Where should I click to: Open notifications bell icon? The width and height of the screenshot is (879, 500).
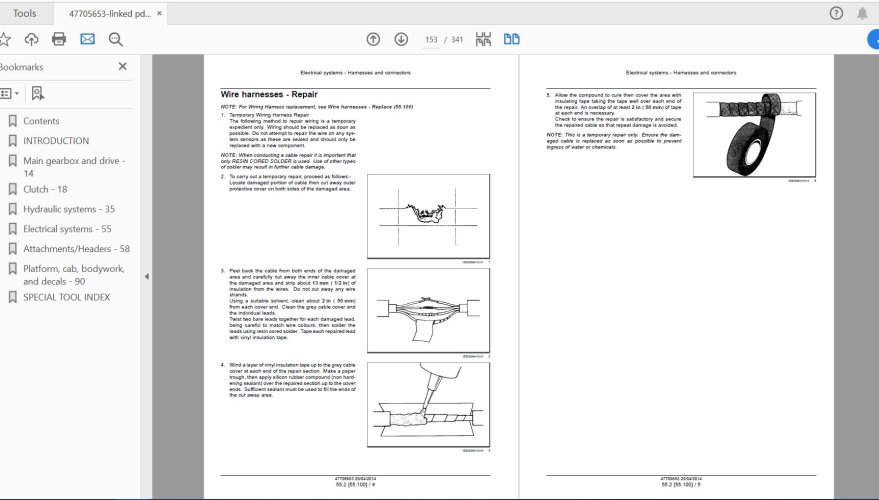click(863, 13)
